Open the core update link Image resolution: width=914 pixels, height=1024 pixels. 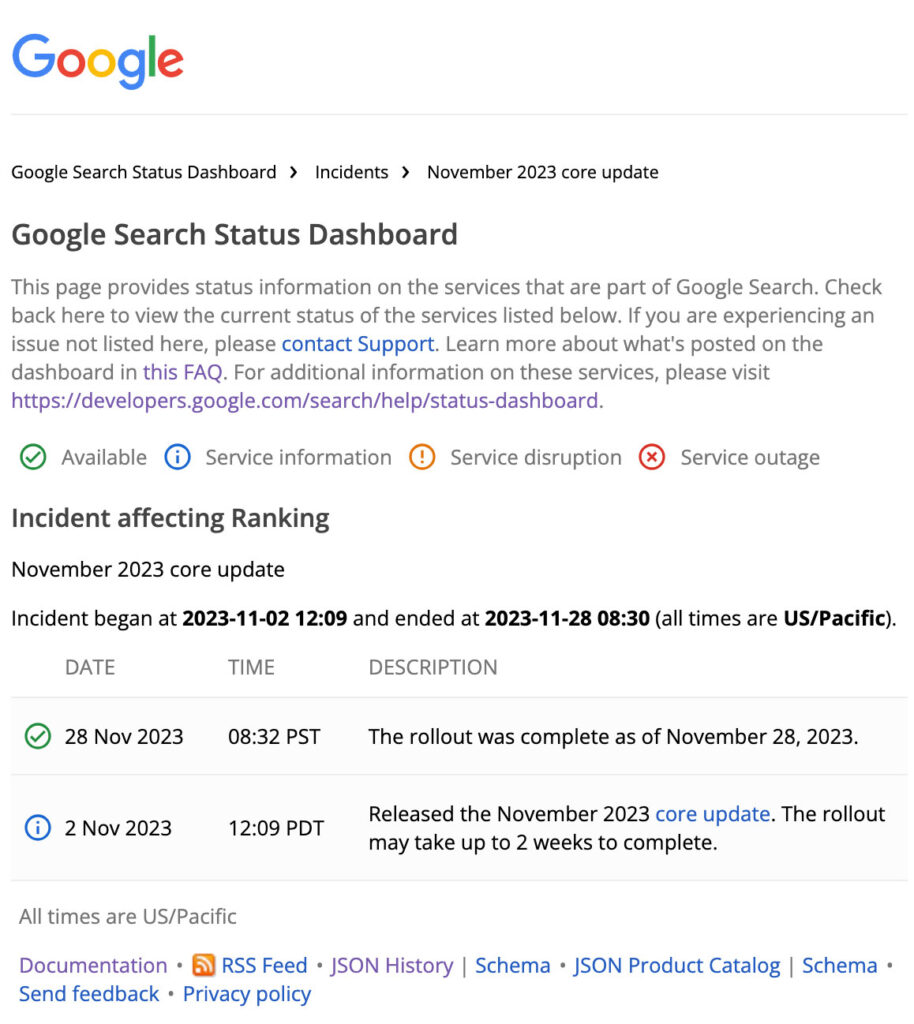(712, 814)
